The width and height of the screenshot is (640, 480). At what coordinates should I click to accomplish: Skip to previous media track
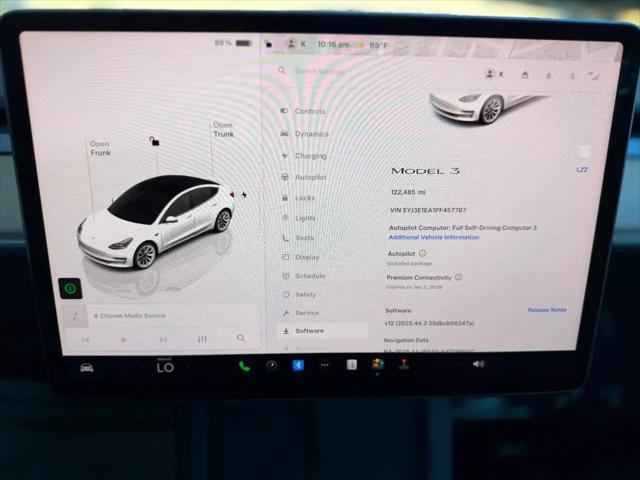pos(85,340)
